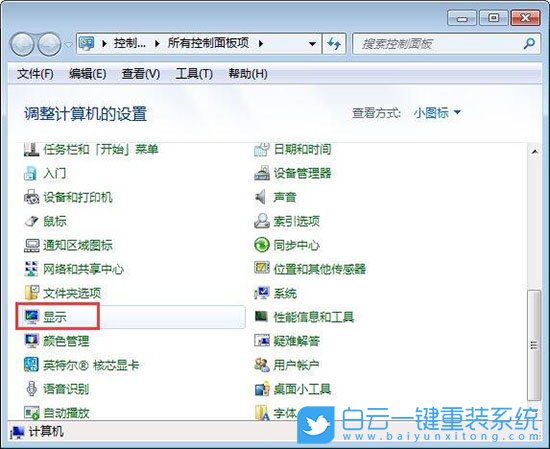Click the 系统 computer icon
This screenshot has width=550, height=449.
click(x=262, y=293)
